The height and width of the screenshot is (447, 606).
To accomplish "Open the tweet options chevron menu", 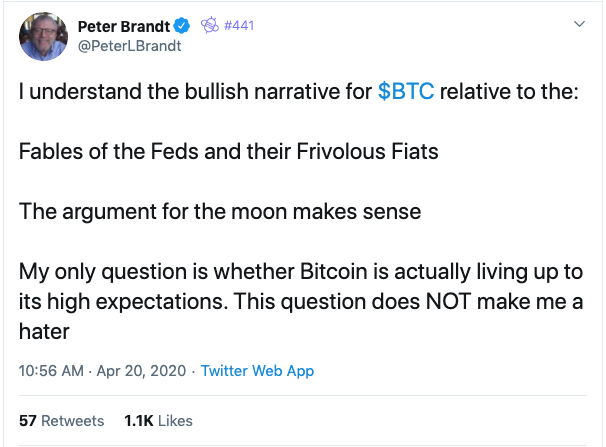I will tap(579, 24).
